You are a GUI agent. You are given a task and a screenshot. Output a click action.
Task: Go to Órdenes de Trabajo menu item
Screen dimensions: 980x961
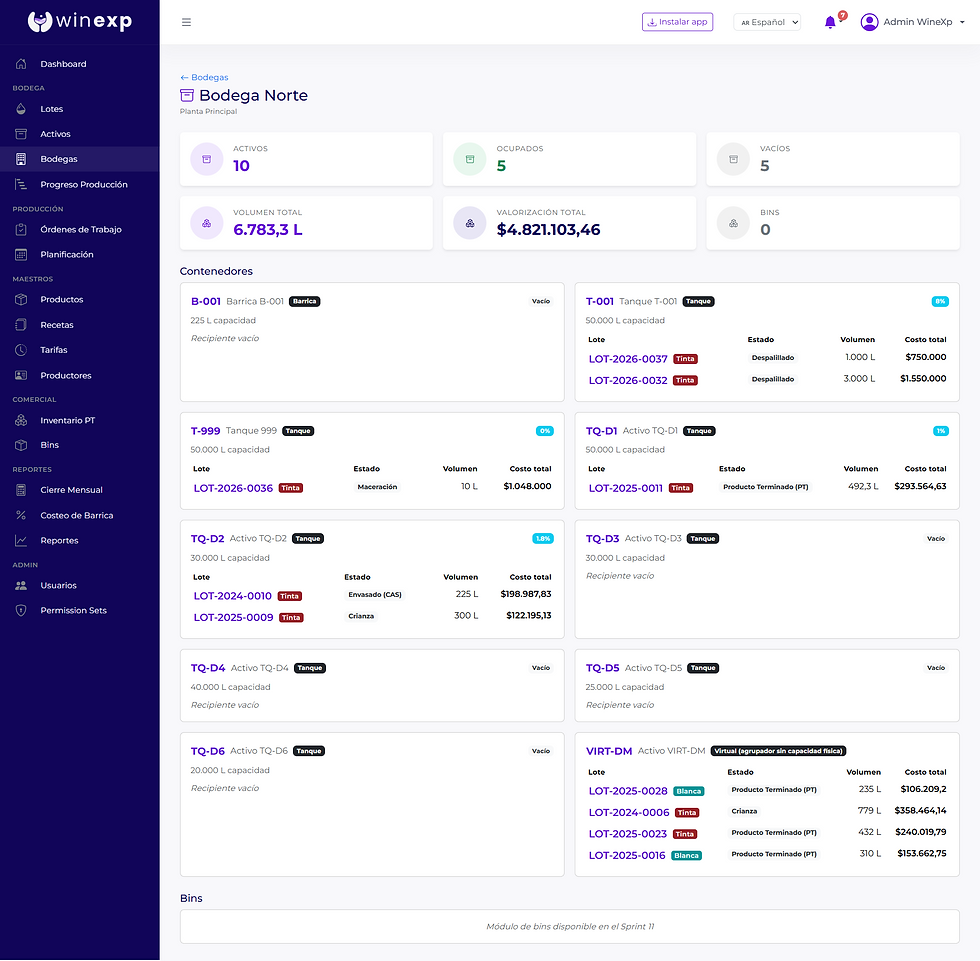coord(80,229)
